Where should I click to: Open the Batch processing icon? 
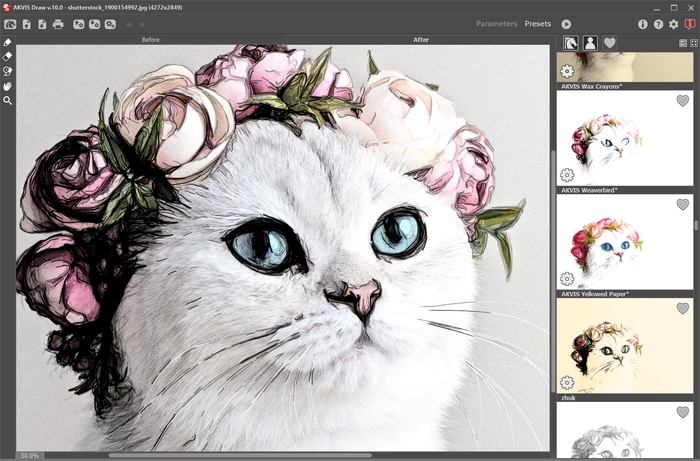(110, 24)
